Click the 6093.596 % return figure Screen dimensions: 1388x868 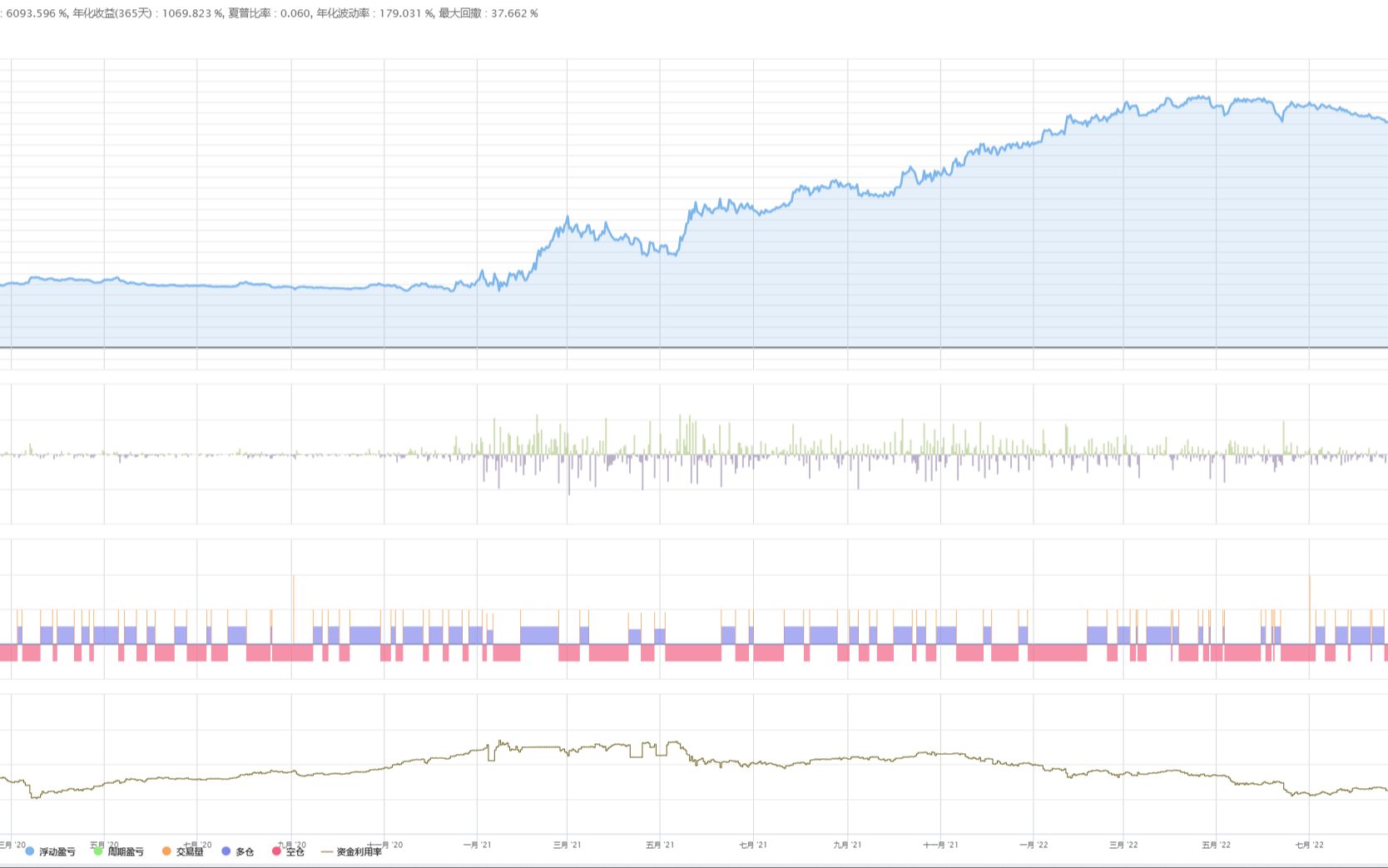(x=35, y=13)
